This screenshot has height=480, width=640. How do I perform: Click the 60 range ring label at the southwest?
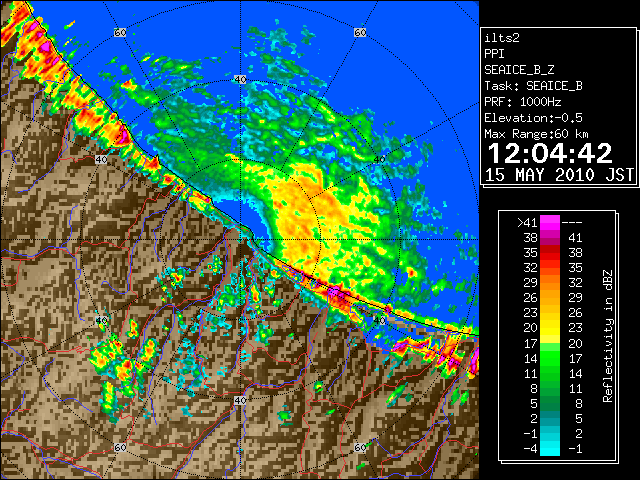click(x=120, y=447)
